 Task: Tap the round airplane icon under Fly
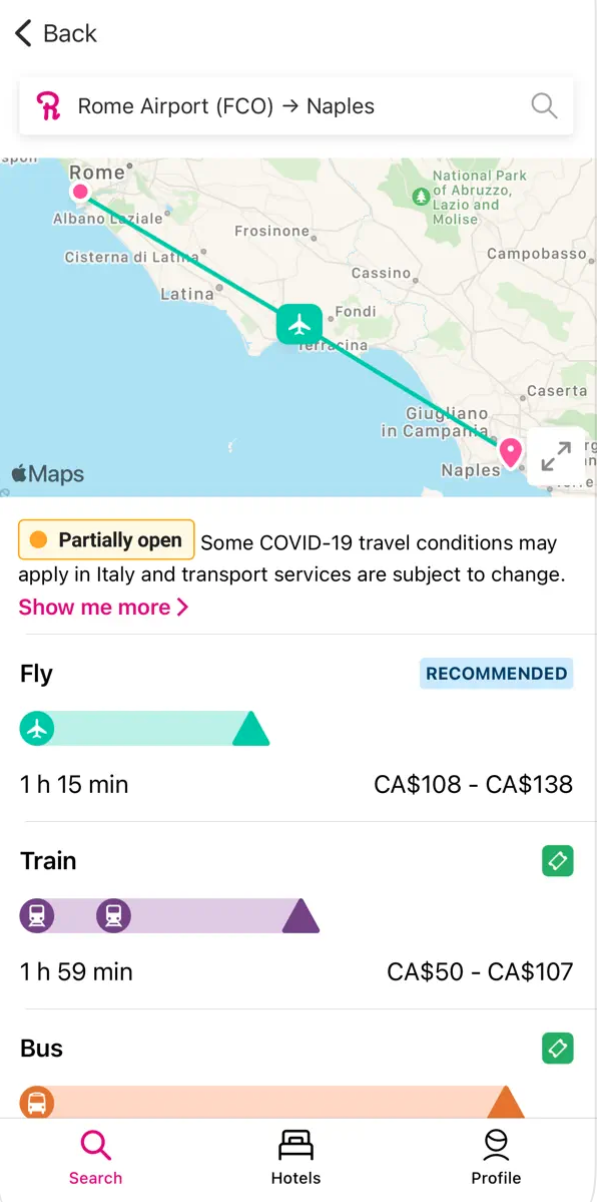(x=37, y=729)
